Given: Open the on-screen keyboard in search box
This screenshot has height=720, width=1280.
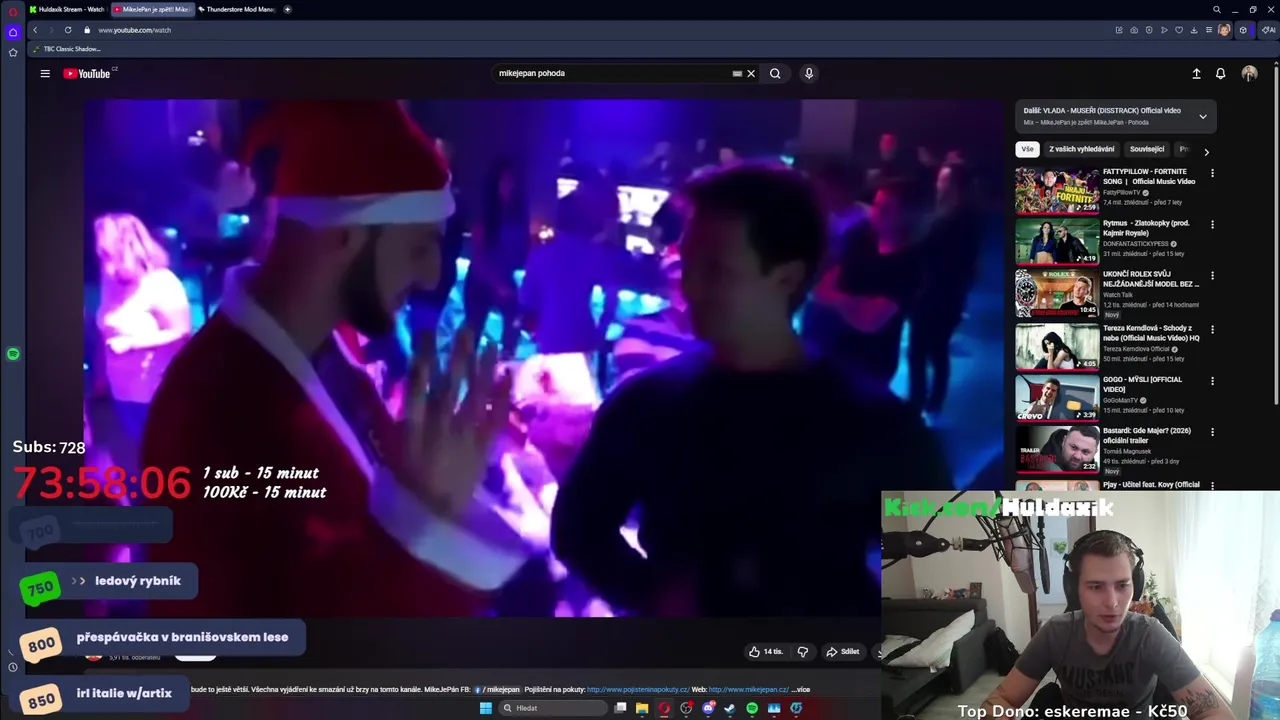Looking at the screenshot, I should [737, 73].
